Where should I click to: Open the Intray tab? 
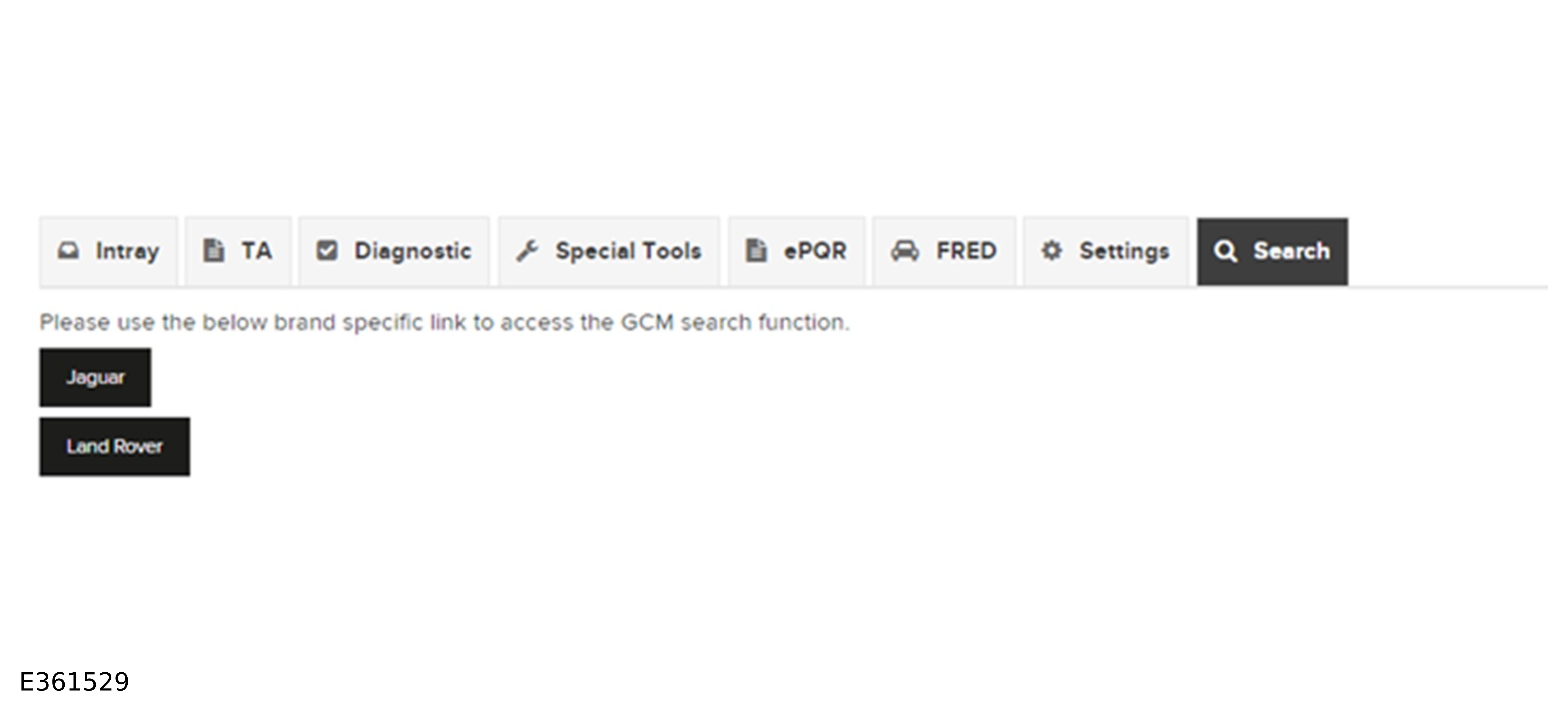tap(127, 251)
